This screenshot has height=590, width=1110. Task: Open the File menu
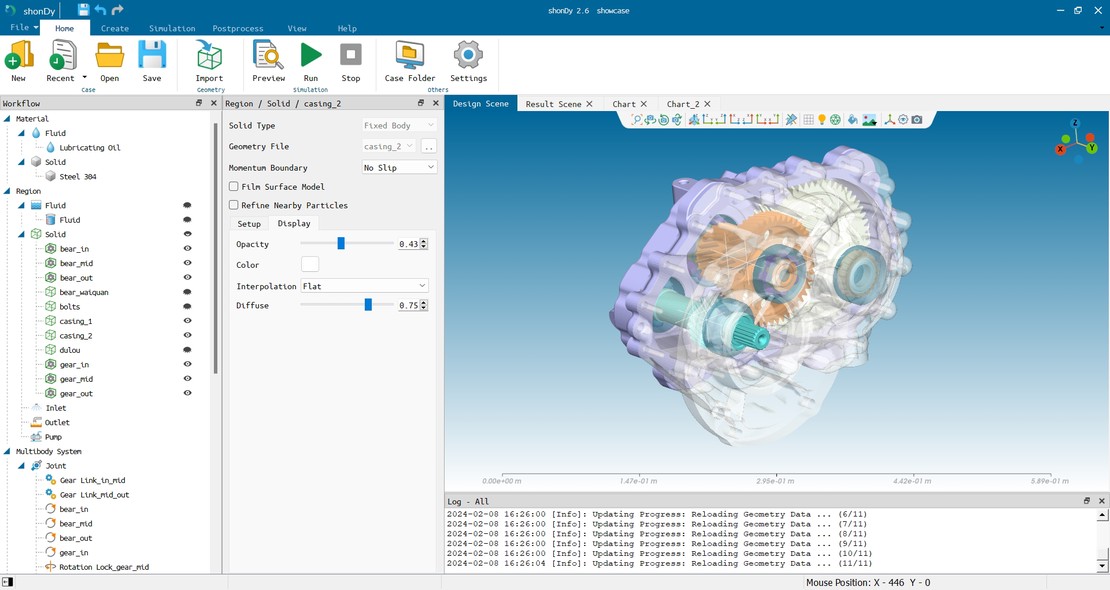23,28
